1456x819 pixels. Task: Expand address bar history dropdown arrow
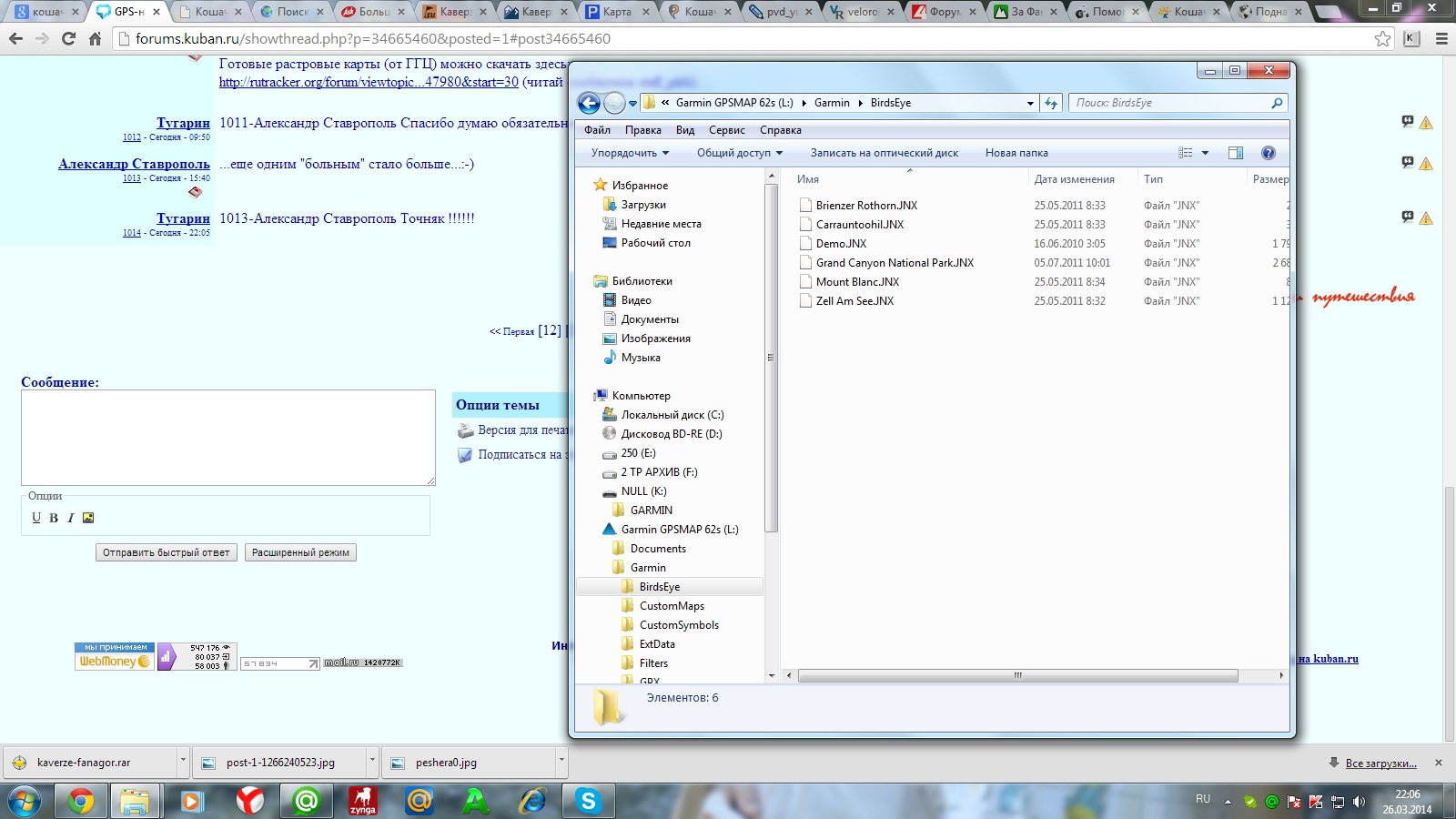click(1030, 103)
